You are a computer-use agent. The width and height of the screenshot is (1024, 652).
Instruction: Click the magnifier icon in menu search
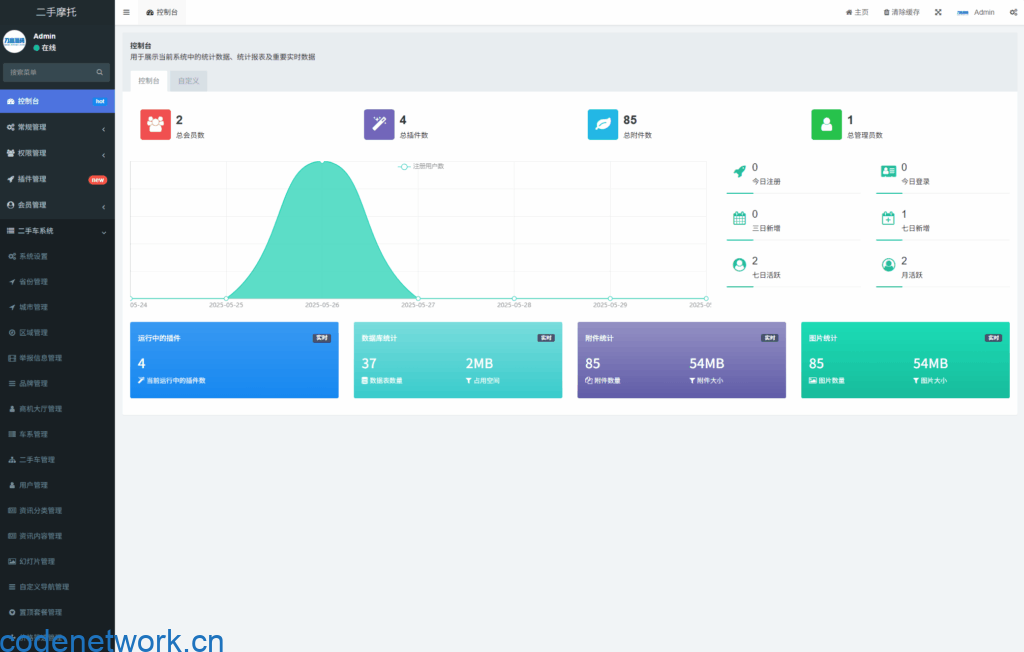(100, 72)
